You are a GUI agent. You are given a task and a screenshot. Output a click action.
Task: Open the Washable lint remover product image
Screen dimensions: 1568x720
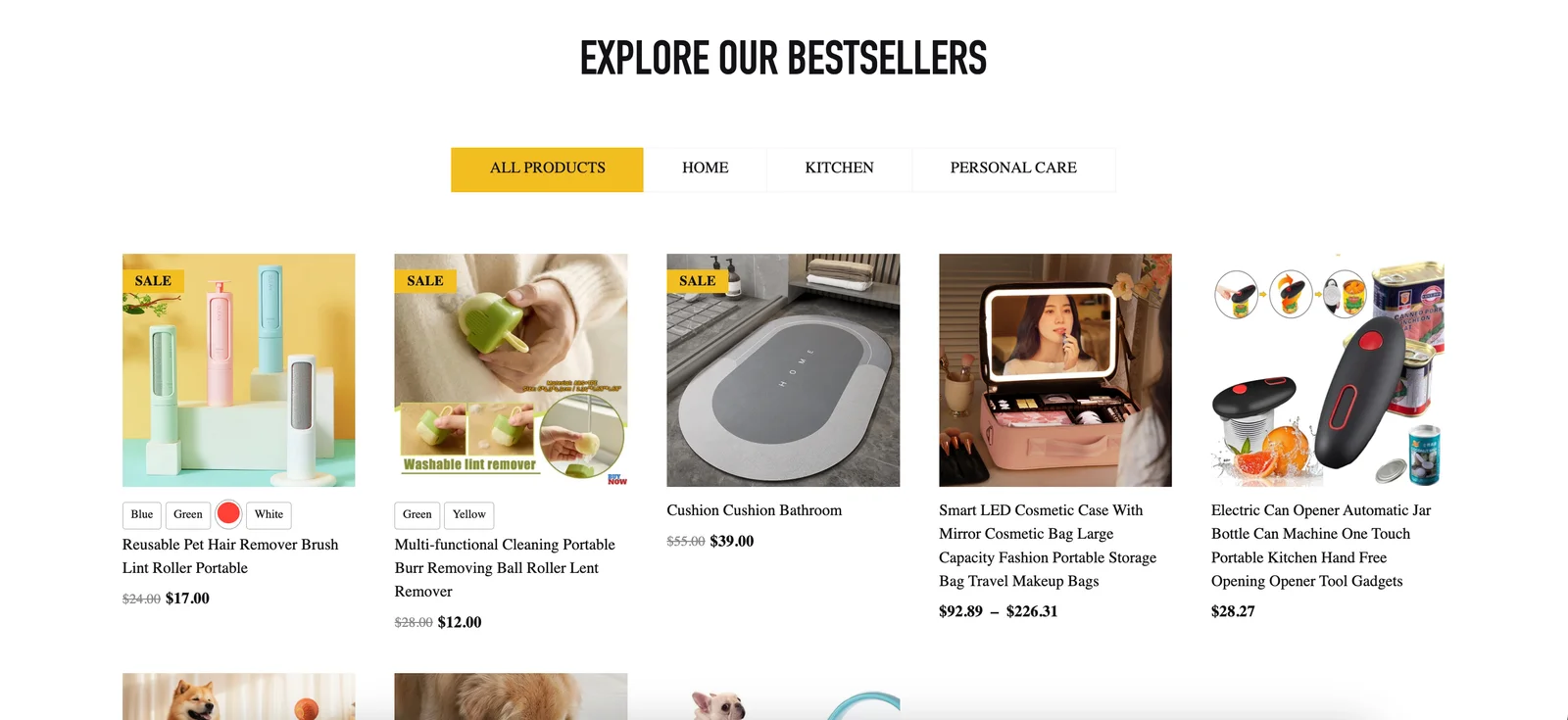click(x=511, y=370)
